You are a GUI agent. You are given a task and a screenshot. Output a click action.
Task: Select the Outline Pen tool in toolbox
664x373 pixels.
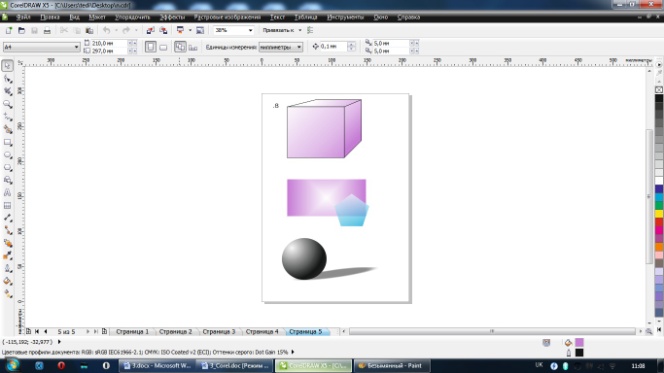tap(8, 268)
